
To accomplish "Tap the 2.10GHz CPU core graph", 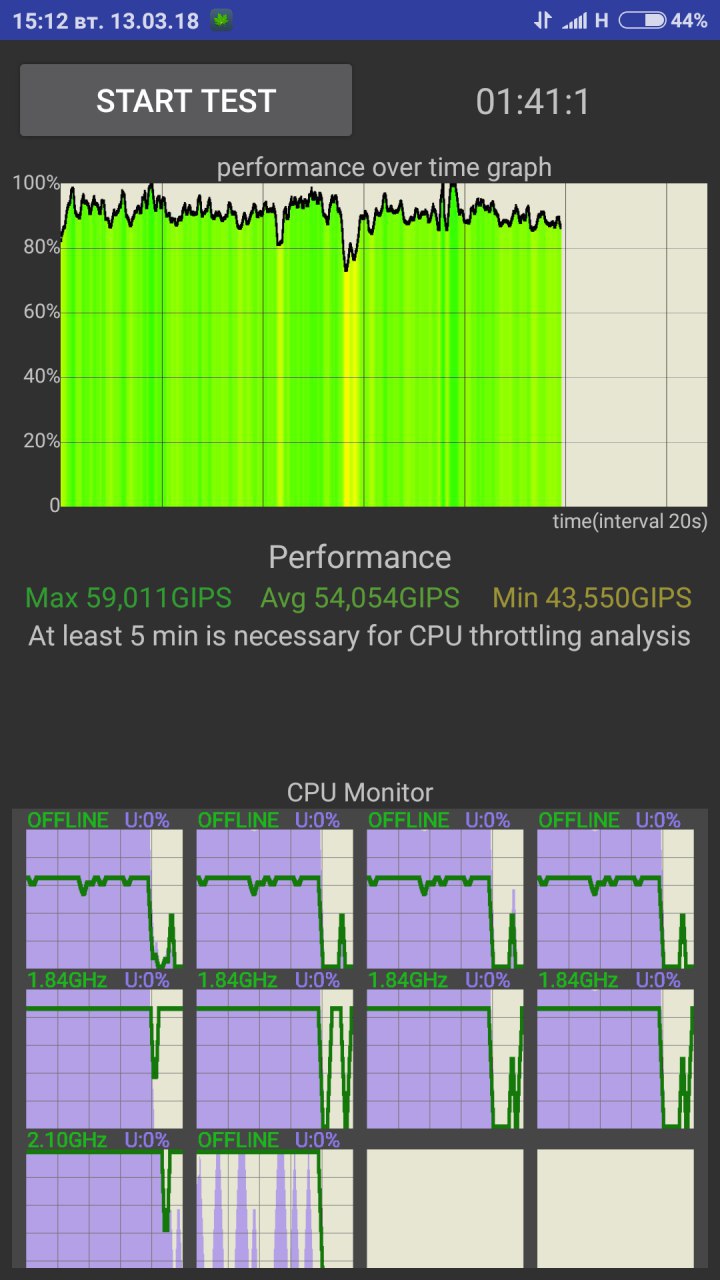I will pos(104,1207).
